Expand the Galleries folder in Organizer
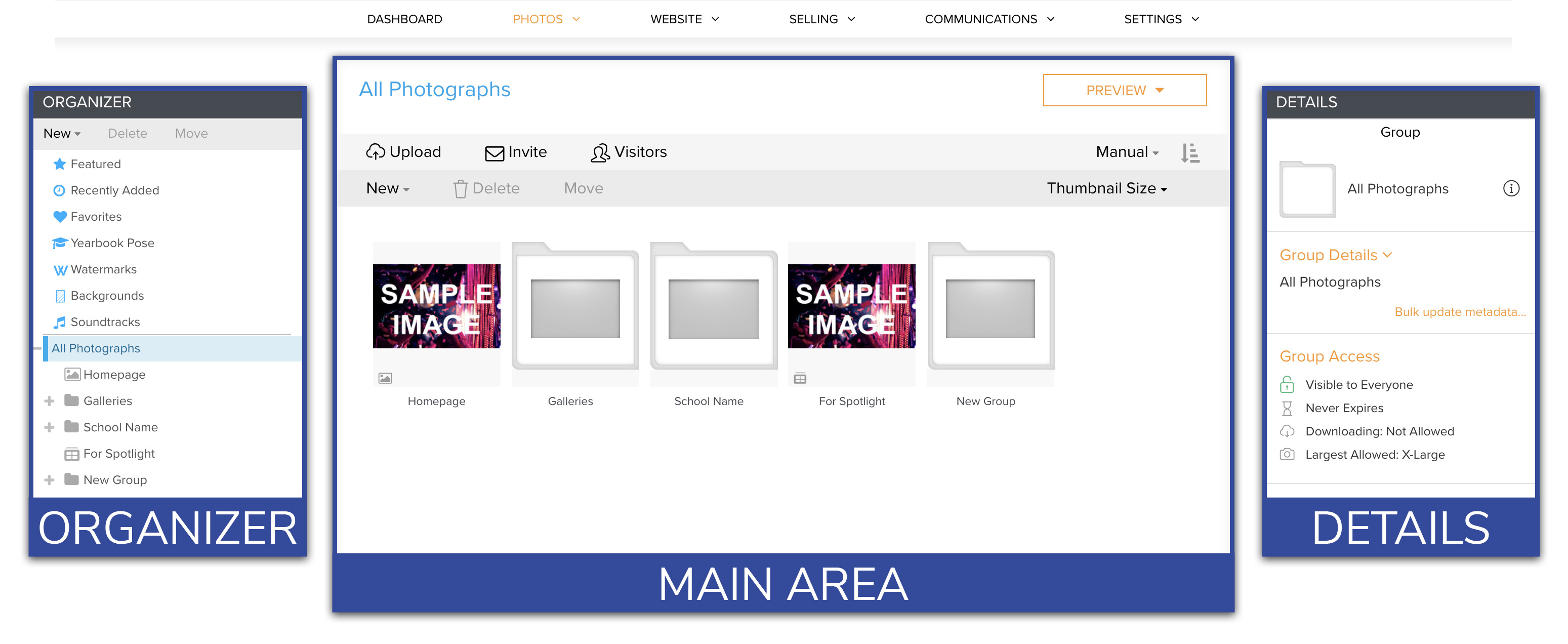 49,400
